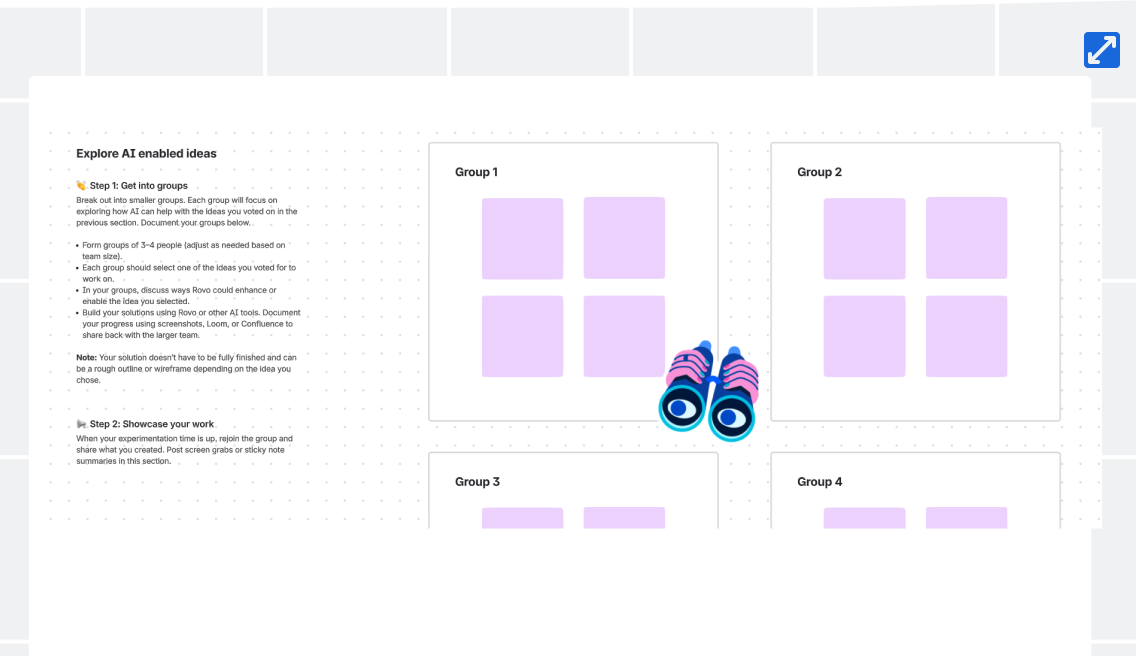The image size is (1136, 656).
Task: Click the Group 3 frame title
Action: [x=477, y=482]
